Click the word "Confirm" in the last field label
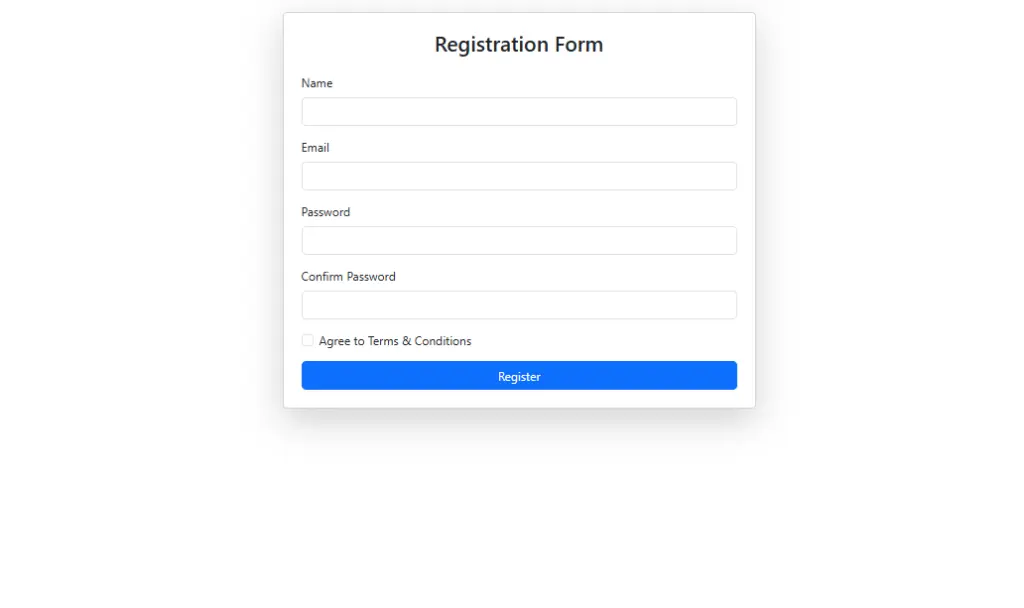Screen dimensions: 1024x608 click(x=324, y=277)
